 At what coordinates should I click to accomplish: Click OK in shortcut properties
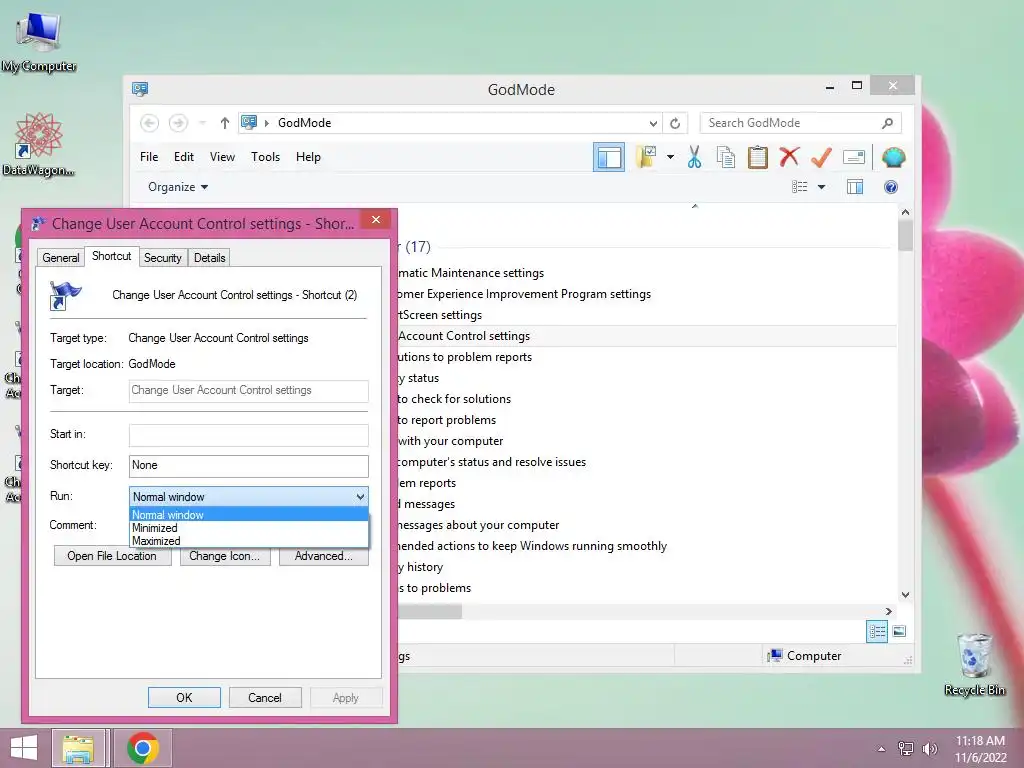184,697
